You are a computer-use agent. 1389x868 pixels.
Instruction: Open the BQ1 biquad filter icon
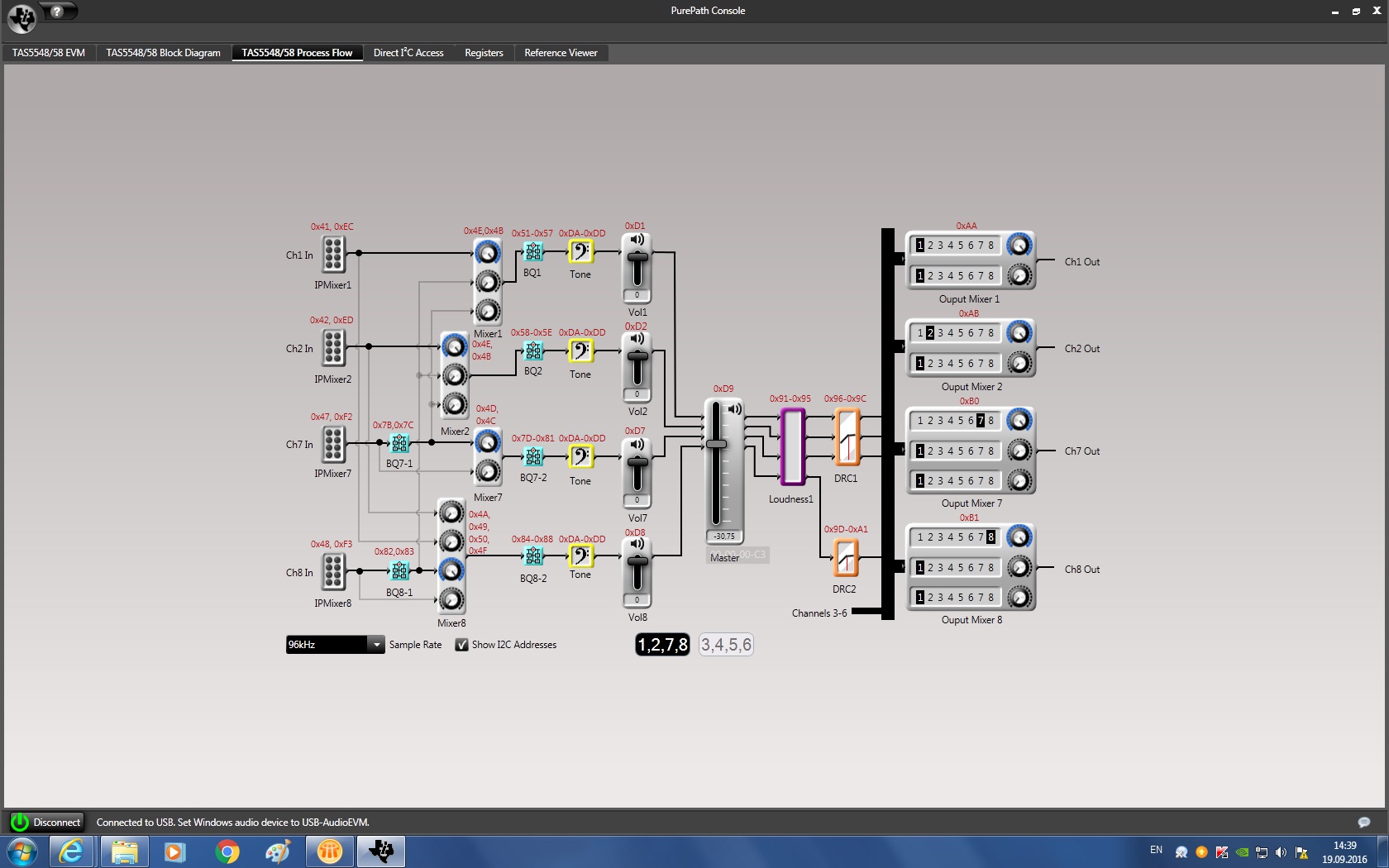pyautogui.click(x=534, y=251)
